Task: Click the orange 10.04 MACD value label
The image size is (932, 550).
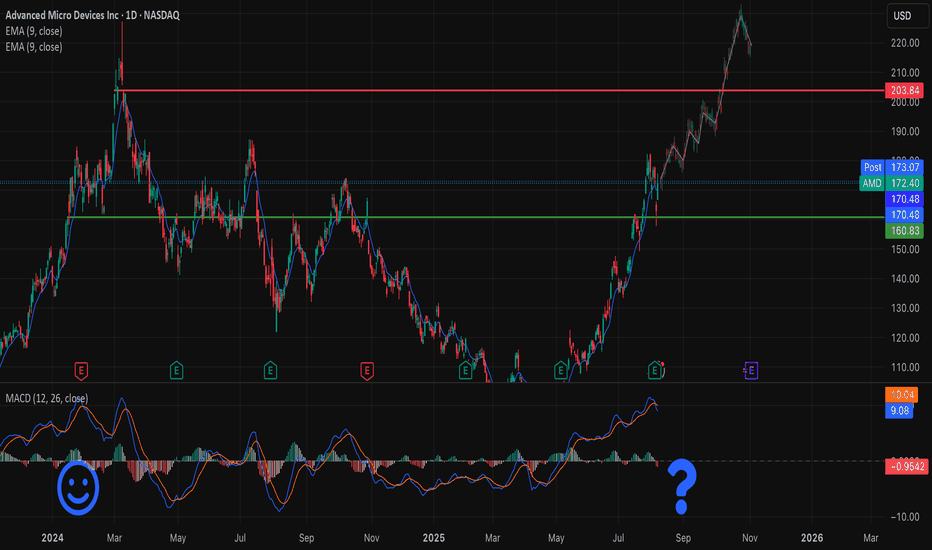Action: 902,395
